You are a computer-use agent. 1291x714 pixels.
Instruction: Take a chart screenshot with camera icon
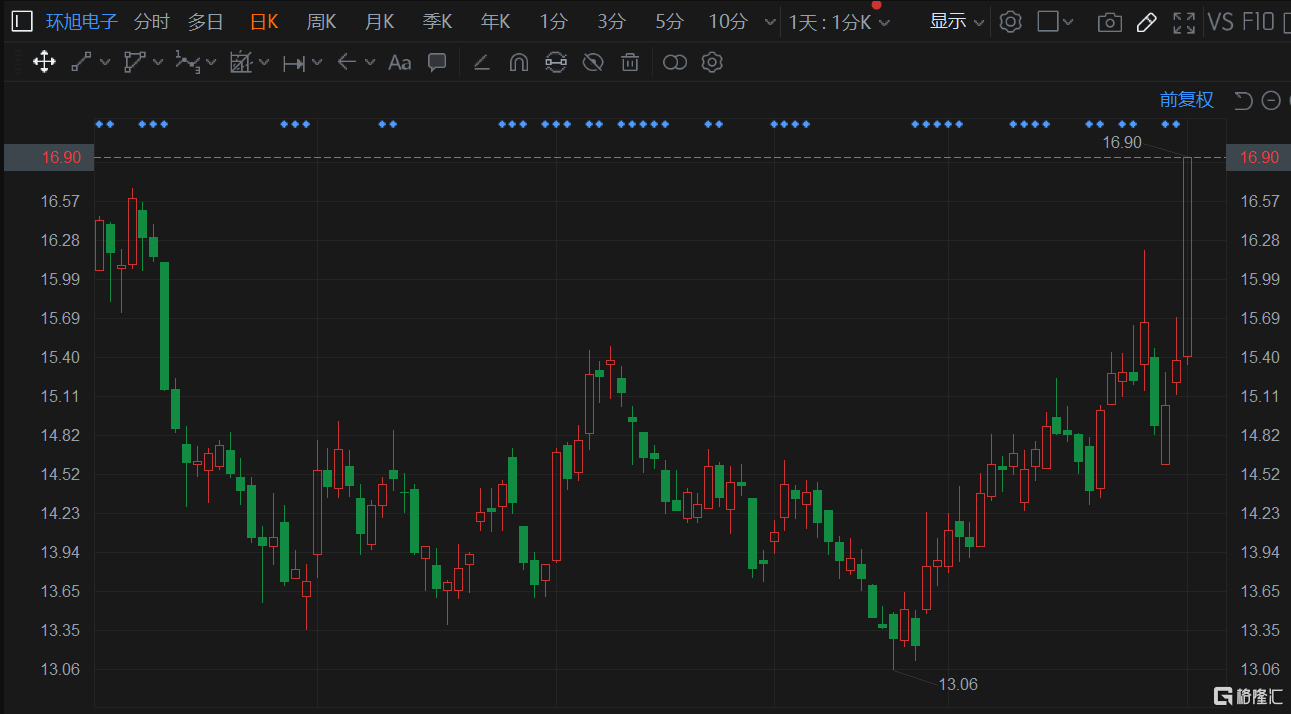click(1109, 22)
